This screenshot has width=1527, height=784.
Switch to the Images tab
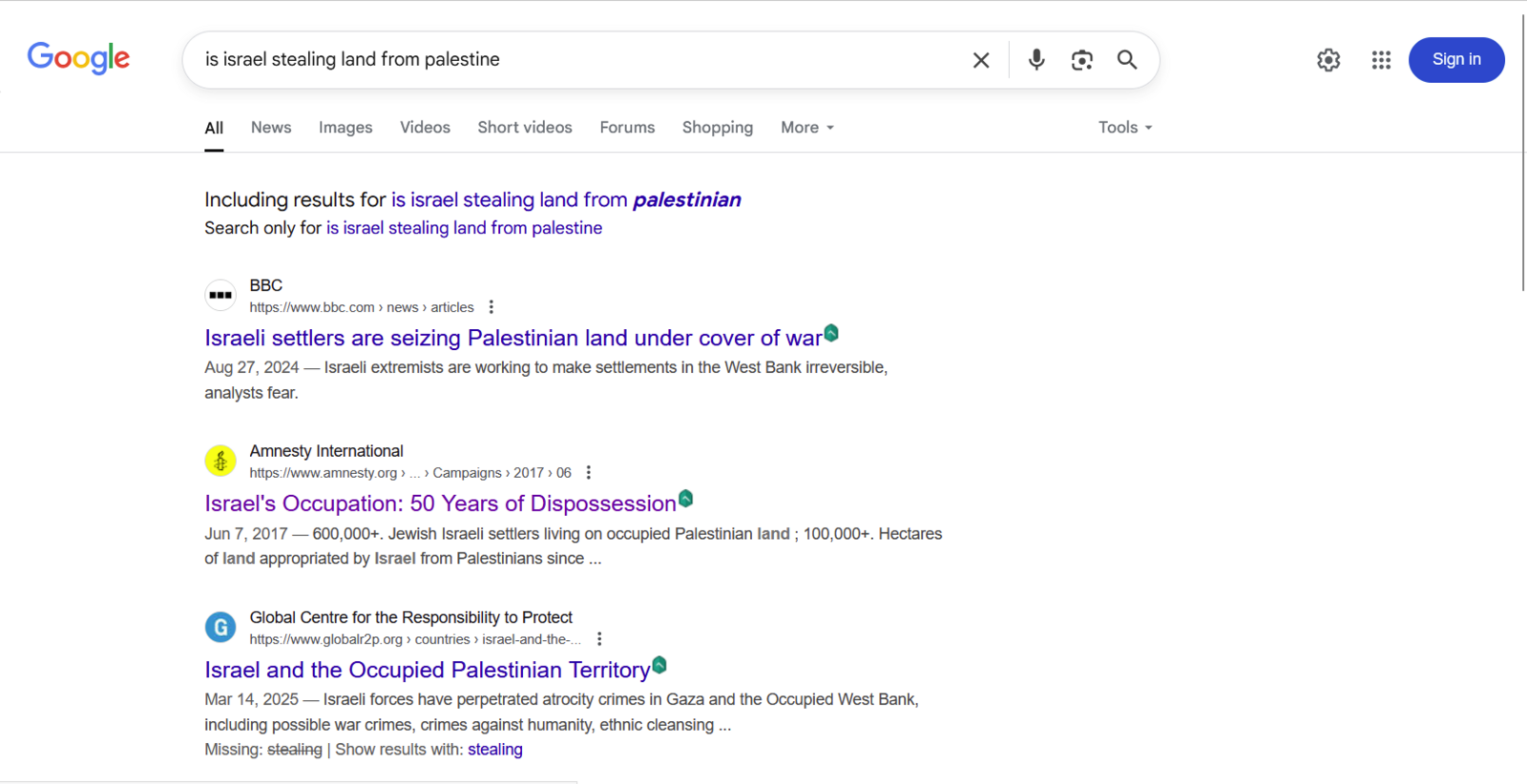[345, 128]
